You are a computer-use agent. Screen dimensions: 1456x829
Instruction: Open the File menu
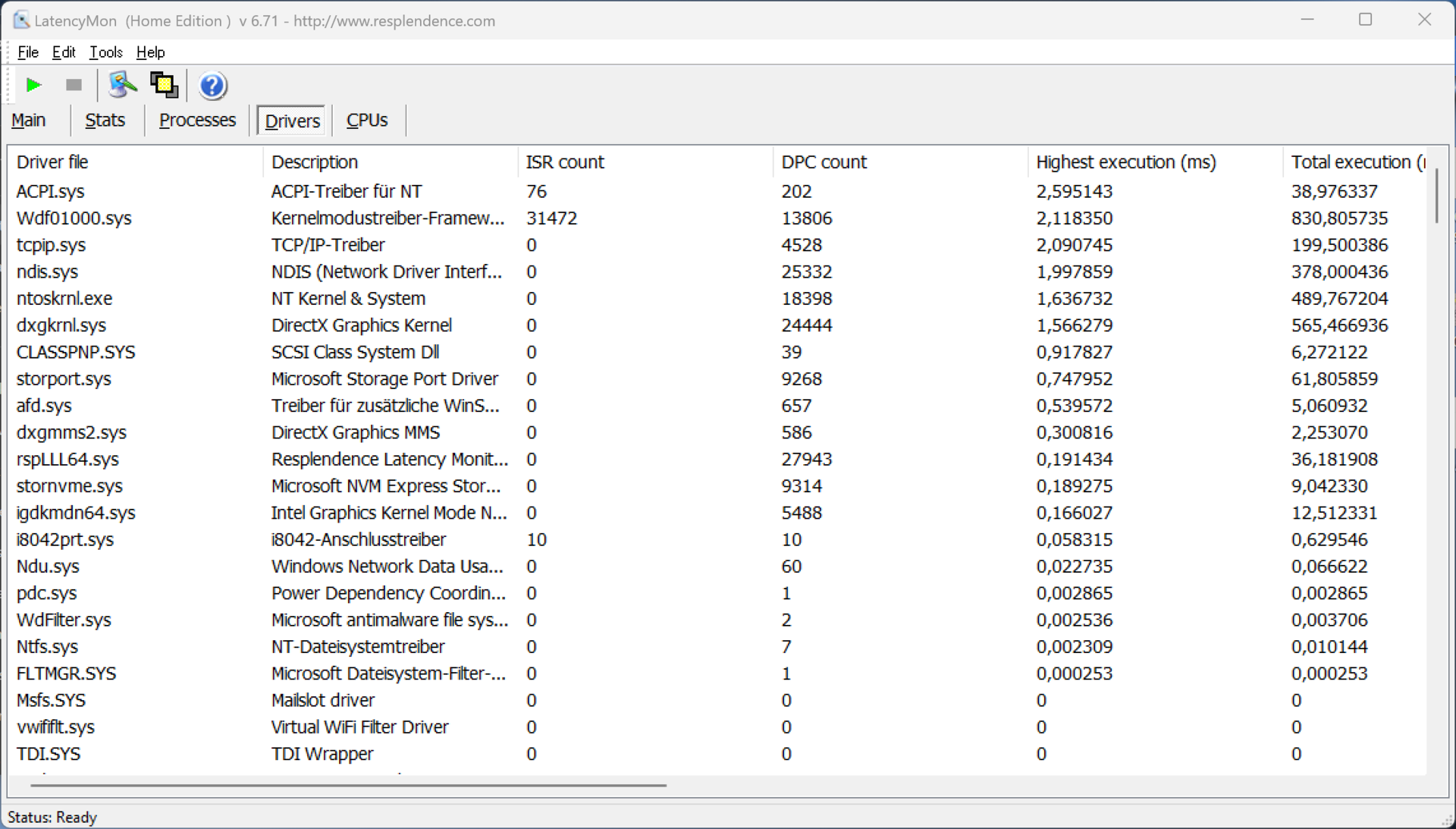coord(28,52)
